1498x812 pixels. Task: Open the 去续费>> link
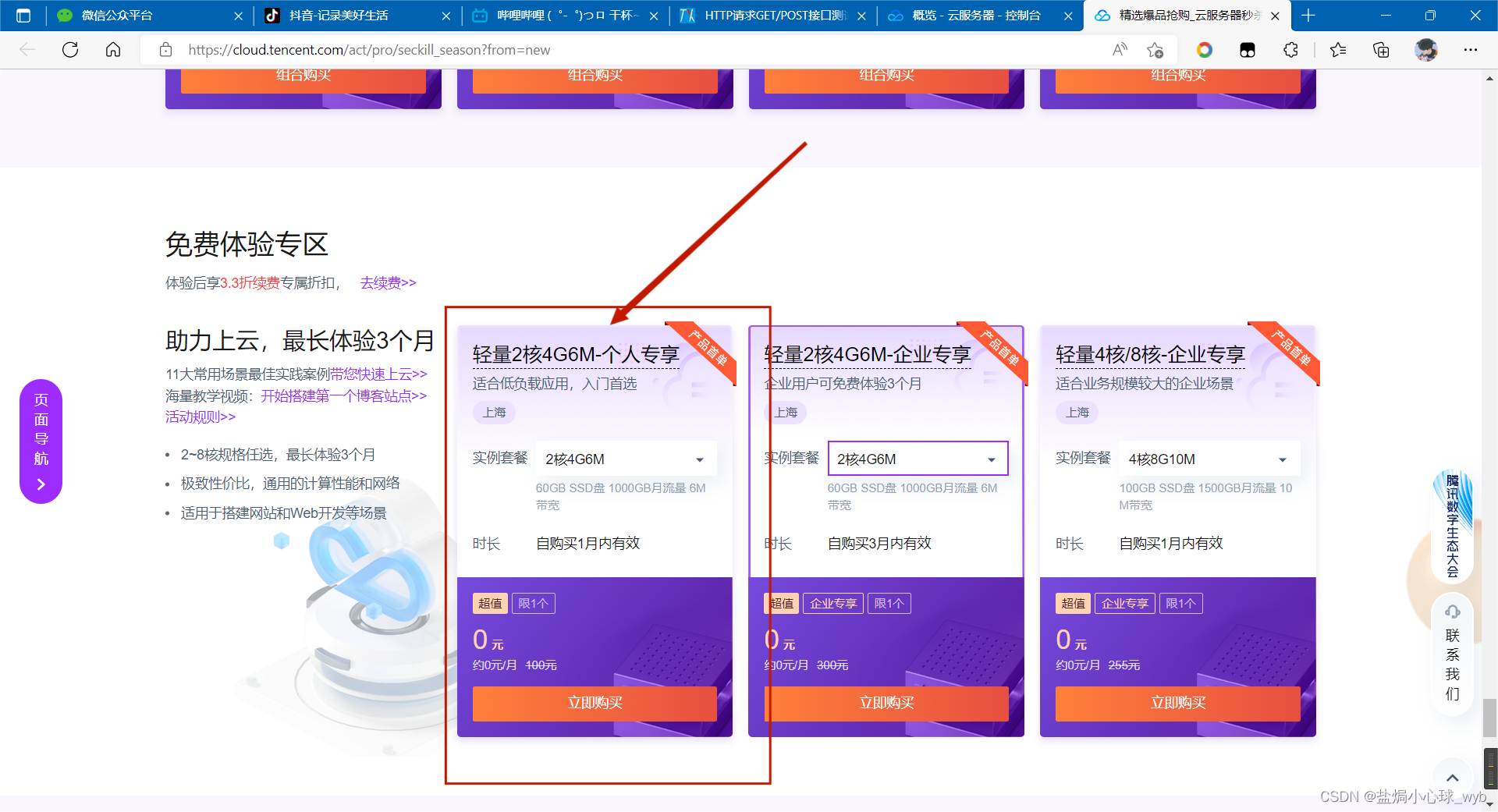click(389, 282)
